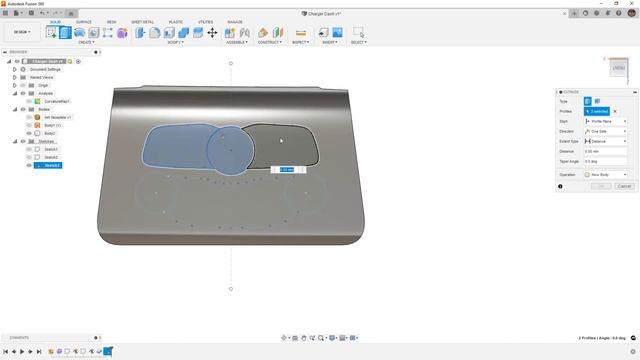Choose the Hole tool icon
640x360 pixels.
point(93,32)
